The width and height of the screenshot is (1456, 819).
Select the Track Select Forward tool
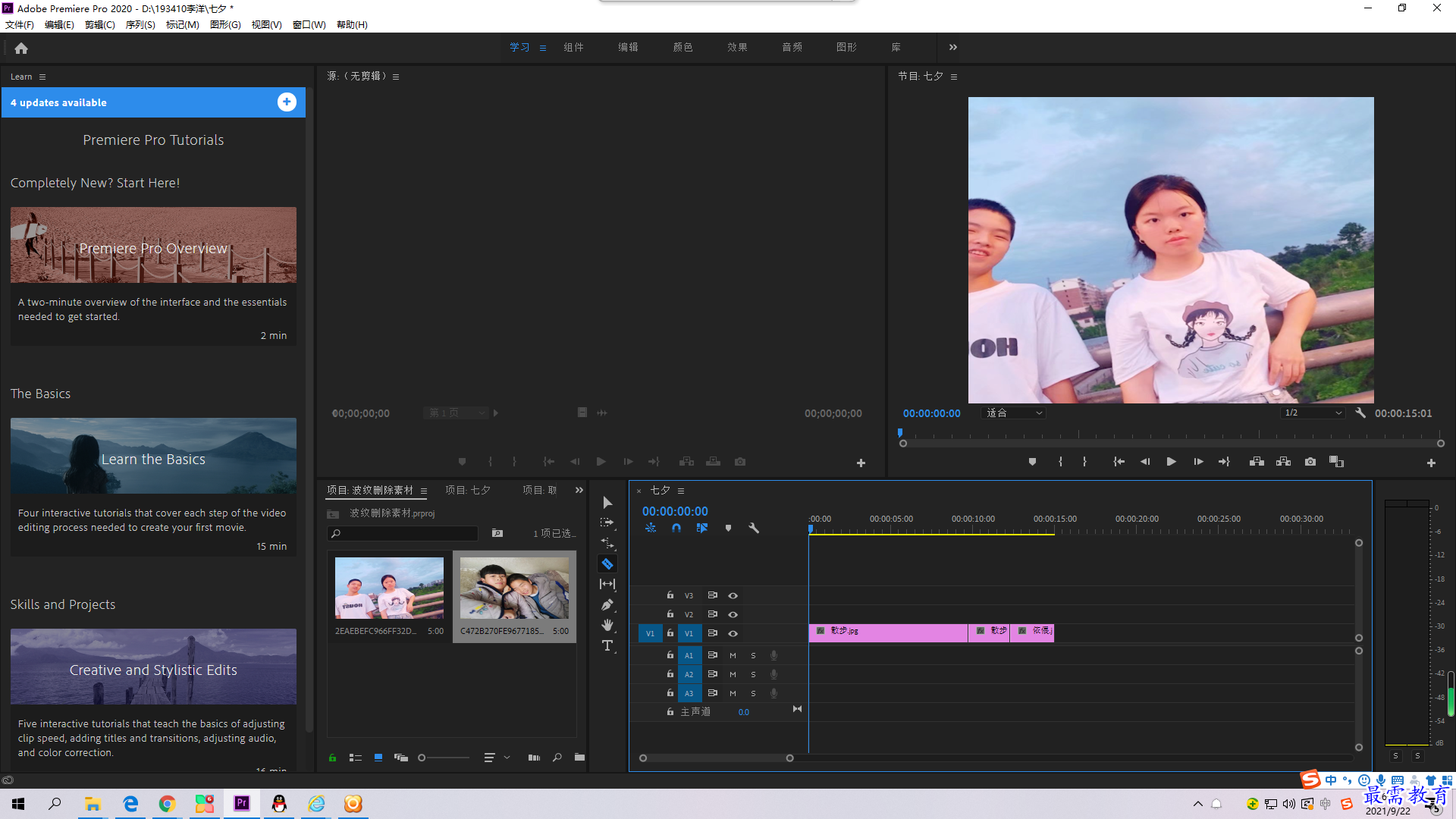(x=607, y=522)
